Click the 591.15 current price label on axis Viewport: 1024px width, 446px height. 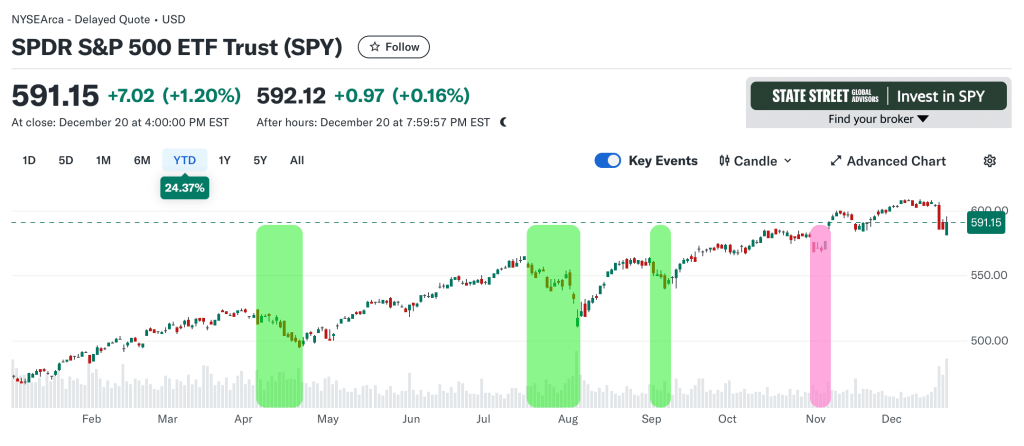click(x=986, y=223)
